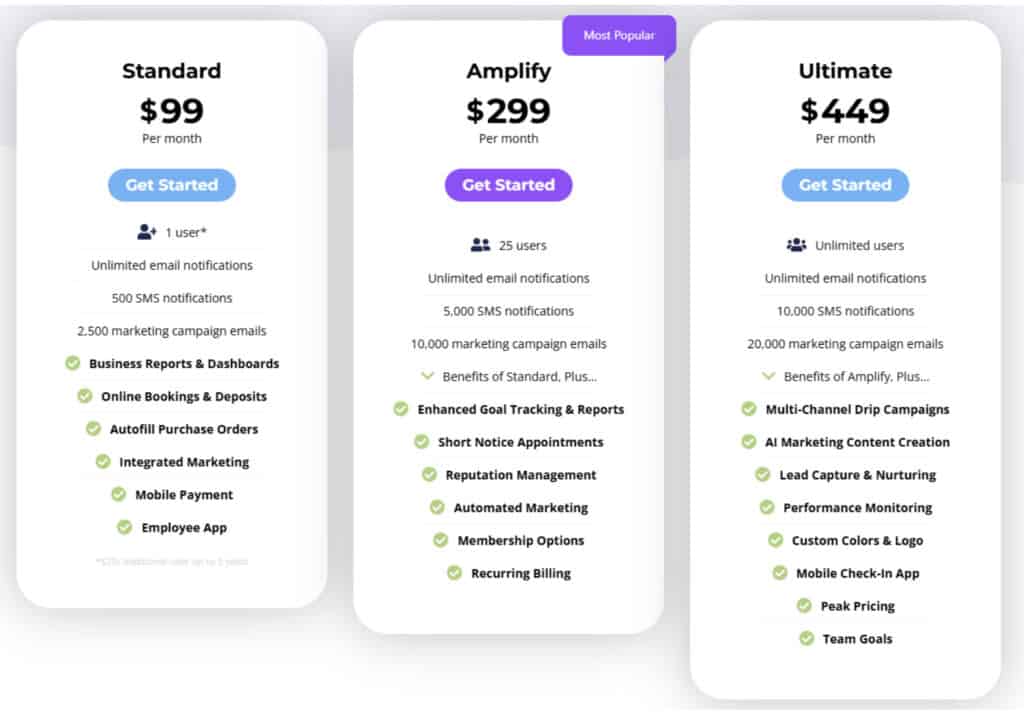Open the Amplify plan header
This screenshot has height=715, width=1024.
pos(509,71)
